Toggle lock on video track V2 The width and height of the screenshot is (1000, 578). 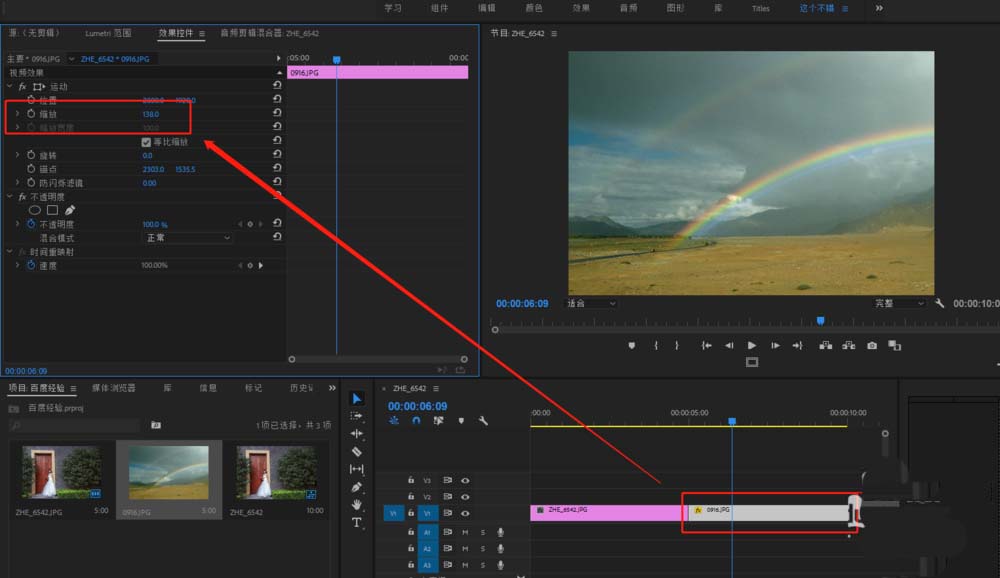coord(411,497)
